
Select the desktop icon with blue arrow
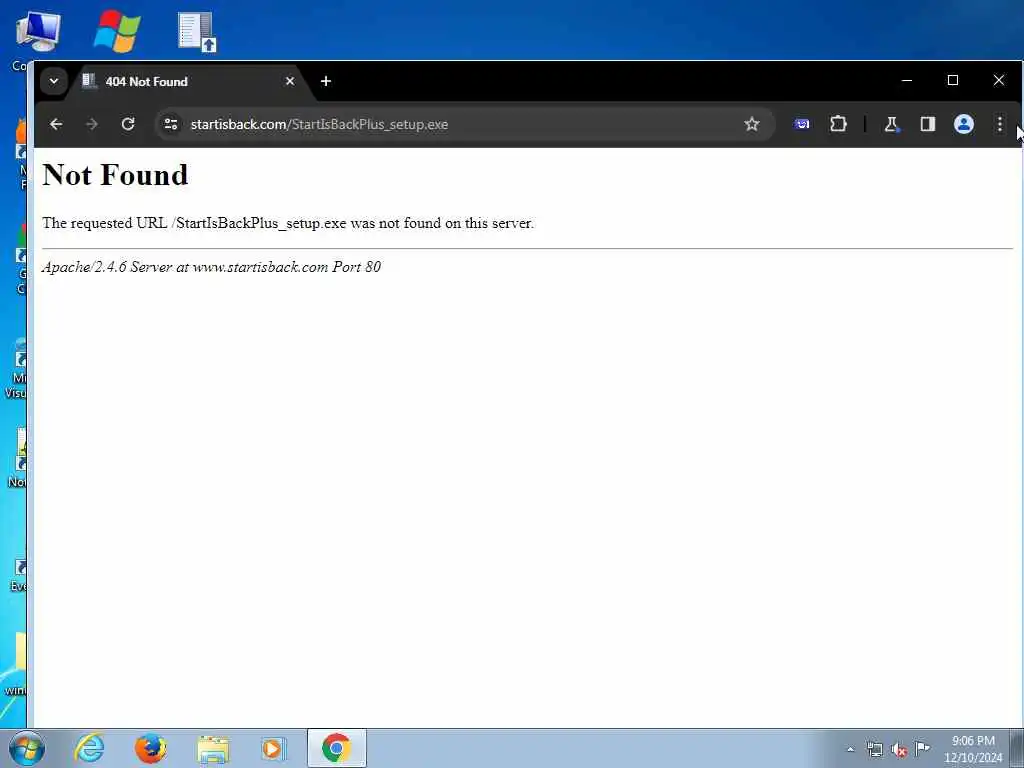coord(197,32)
